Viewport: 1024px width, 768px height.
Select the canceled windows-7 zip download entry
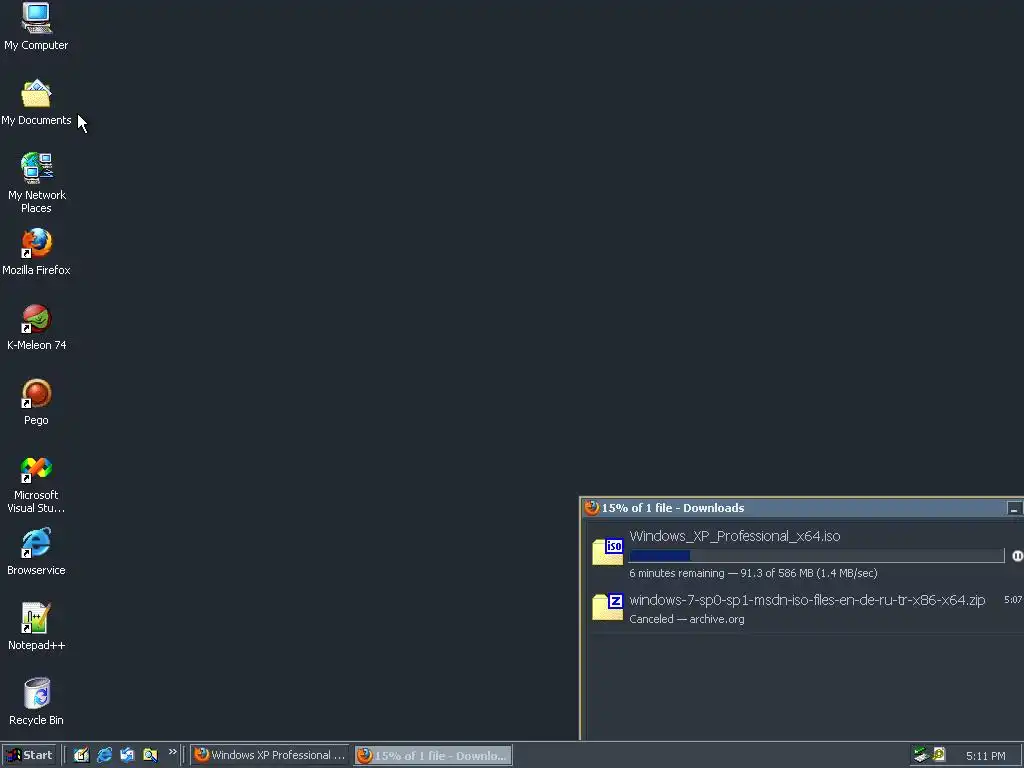tap(805, 609)
